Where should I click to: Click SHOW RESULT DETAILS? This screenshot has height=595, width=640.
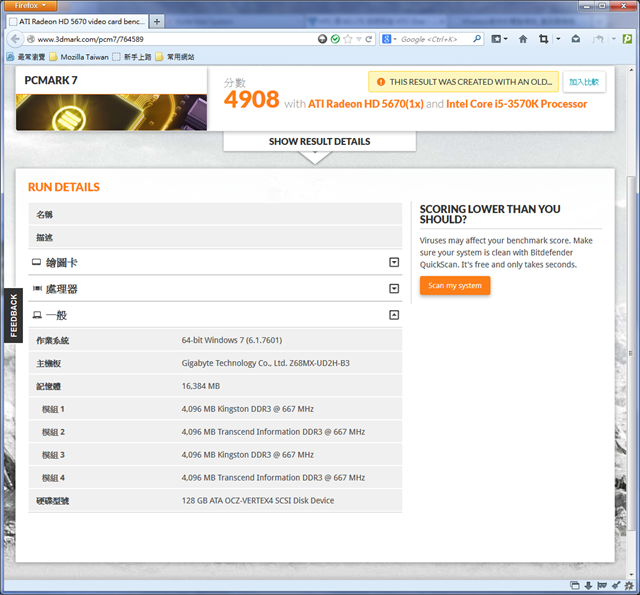[319, 142]
